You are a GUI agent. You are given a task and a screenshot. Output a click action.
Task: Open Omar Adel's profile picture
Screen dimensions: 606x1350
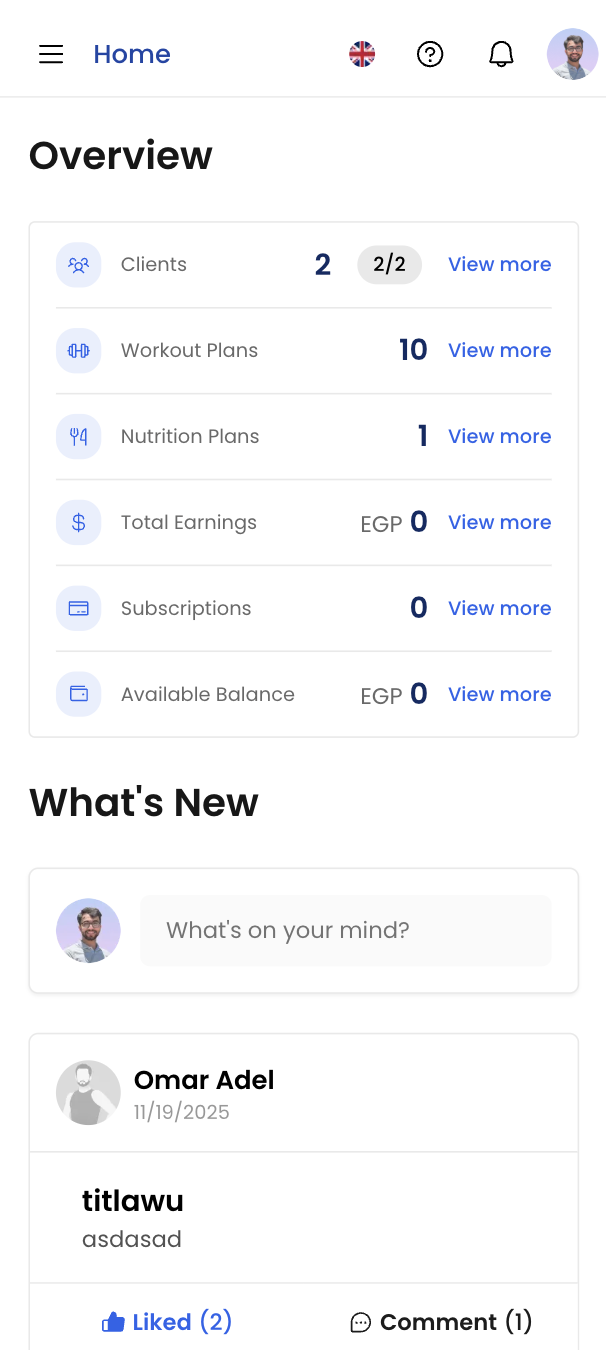(x=88, y=1093)
